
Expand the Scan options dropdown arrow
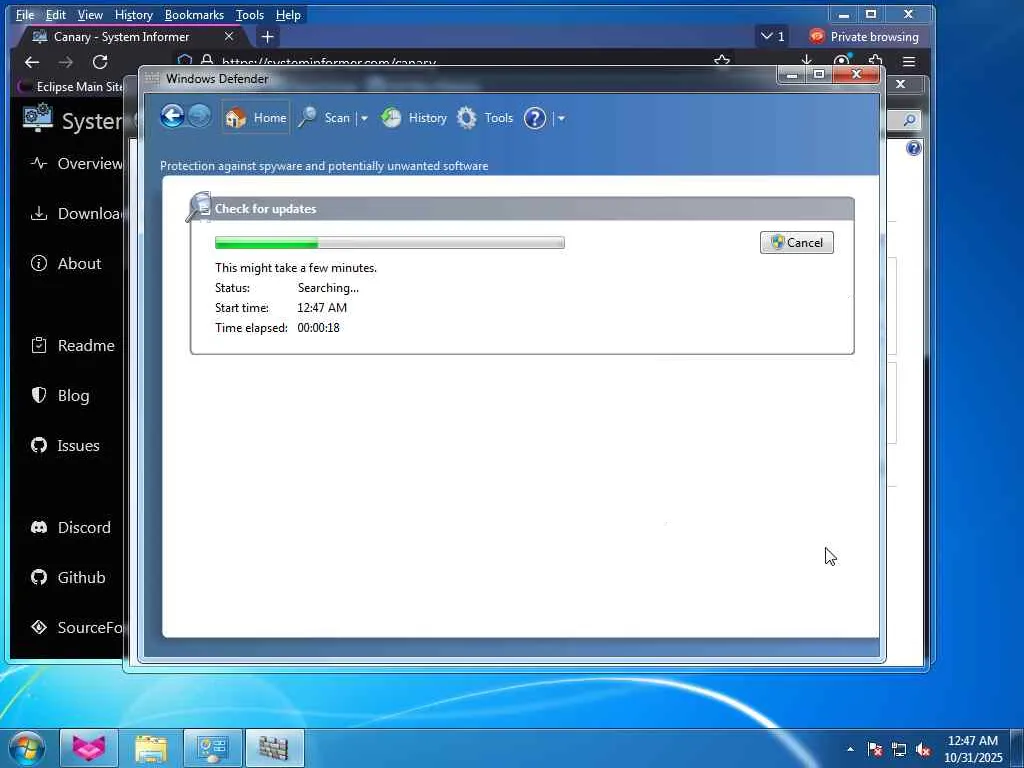click(364, 118)
